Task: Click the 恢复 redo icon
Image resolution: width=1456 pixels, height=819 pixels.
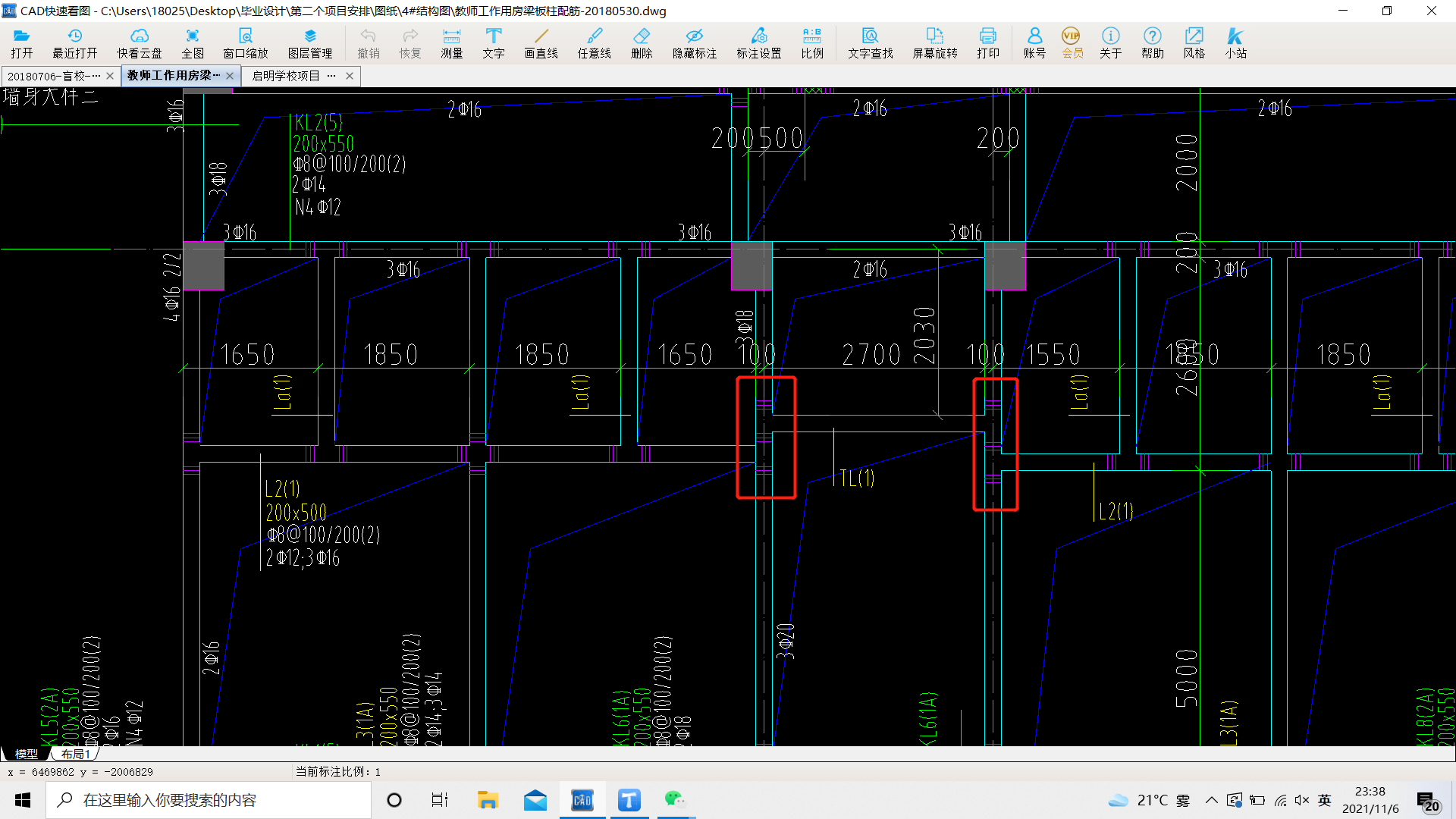Action: tap(410, 43)
